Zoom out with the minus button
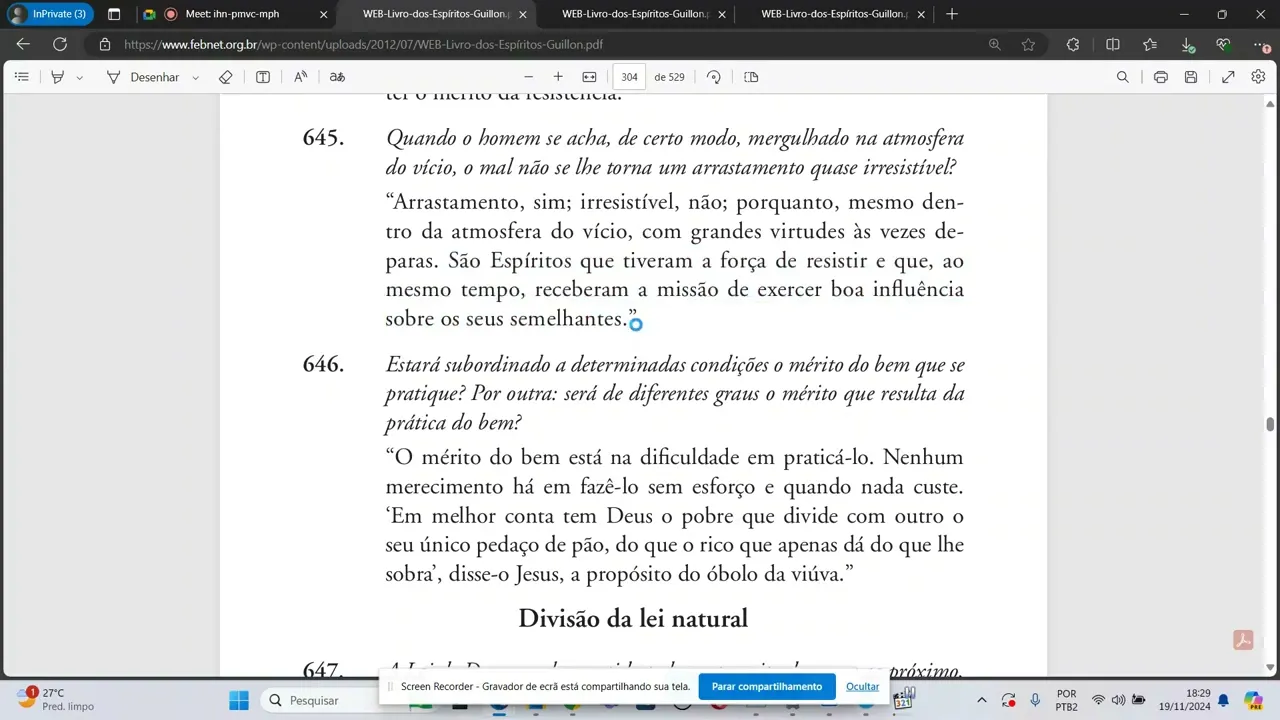 tap(529, 77)
